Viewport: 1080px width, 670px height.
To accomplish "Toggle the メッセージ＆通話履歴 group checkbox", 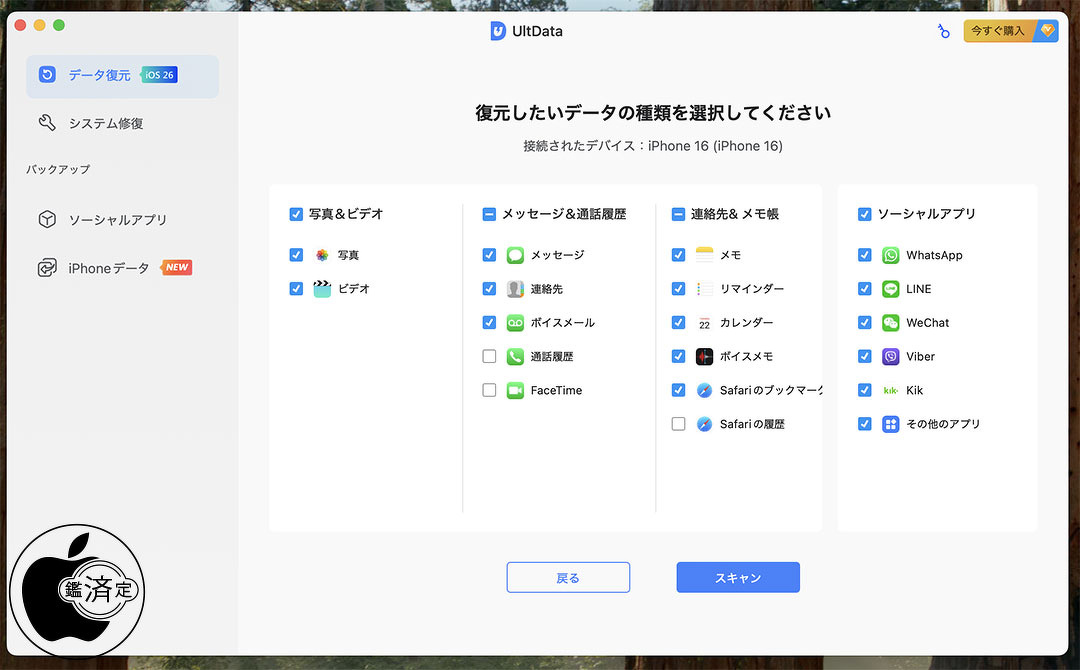I will pyautogui.click(x=489, y=214).
